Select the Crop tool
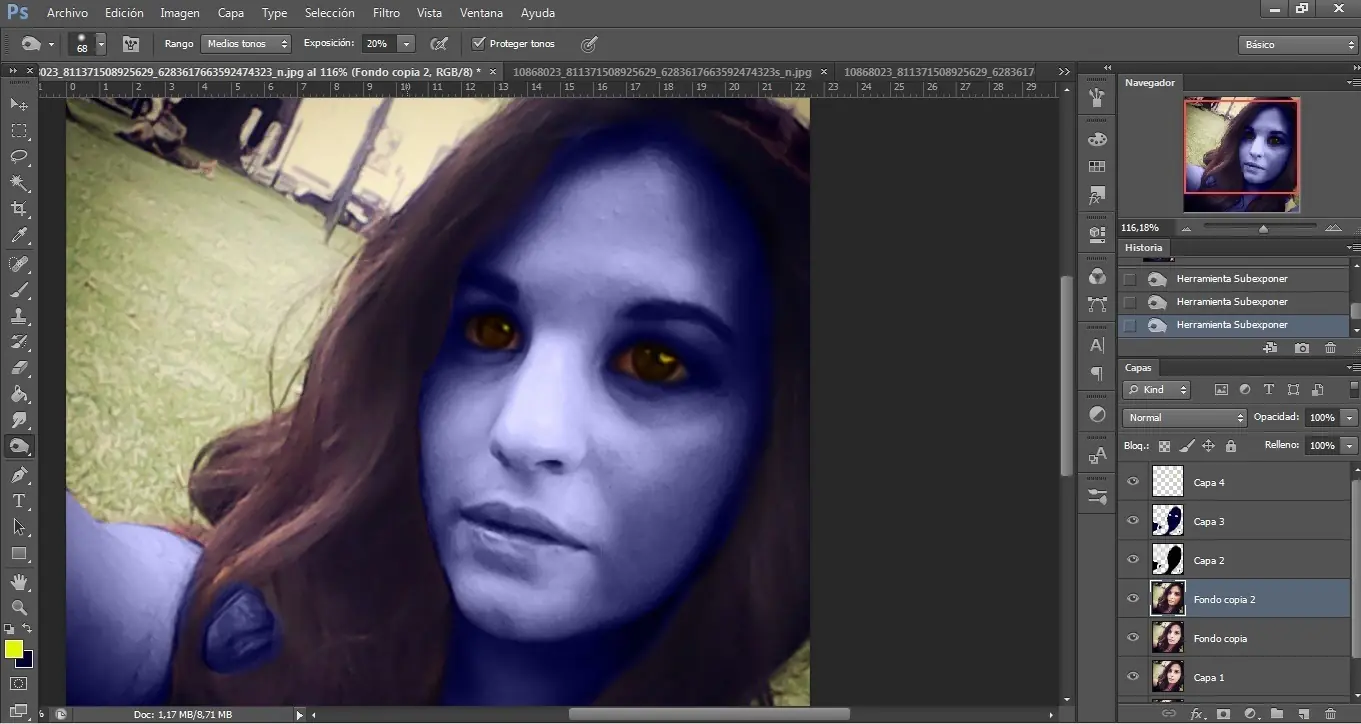The image size is (1361, 724). [x=19, y=209]
